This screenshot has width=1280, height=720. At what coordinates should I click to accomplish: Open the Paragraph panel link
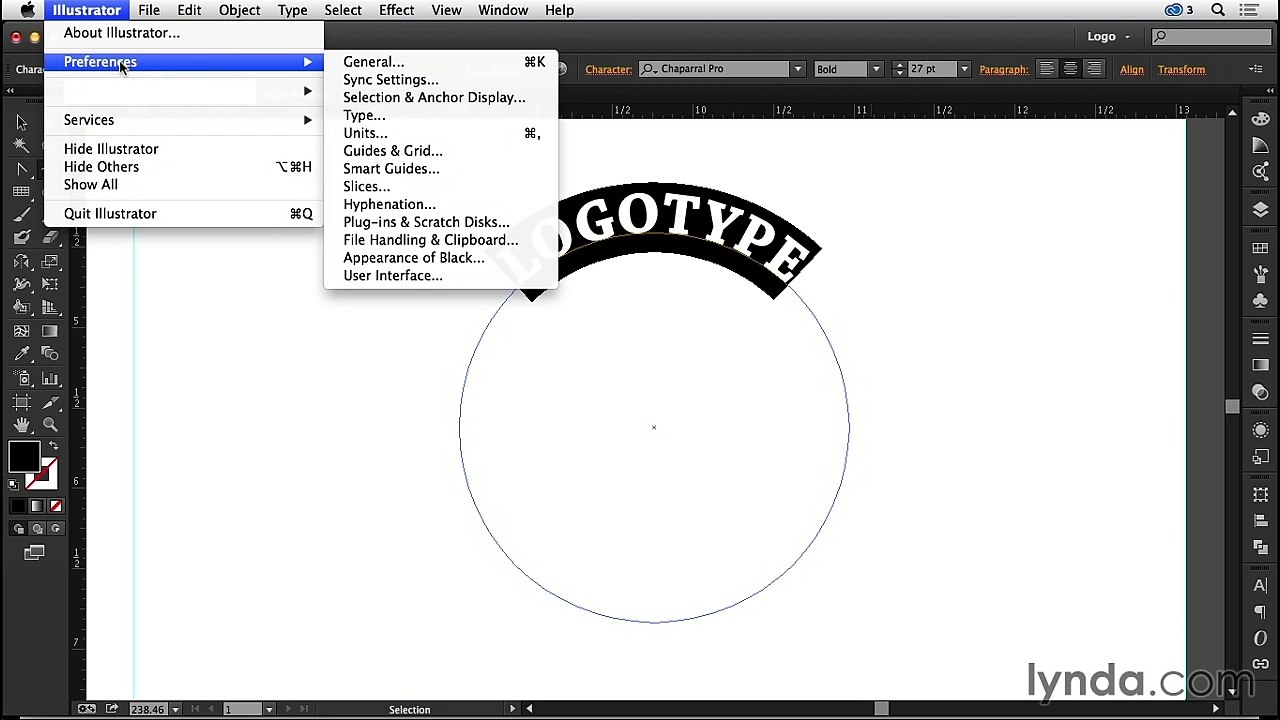pos(1003,69)
